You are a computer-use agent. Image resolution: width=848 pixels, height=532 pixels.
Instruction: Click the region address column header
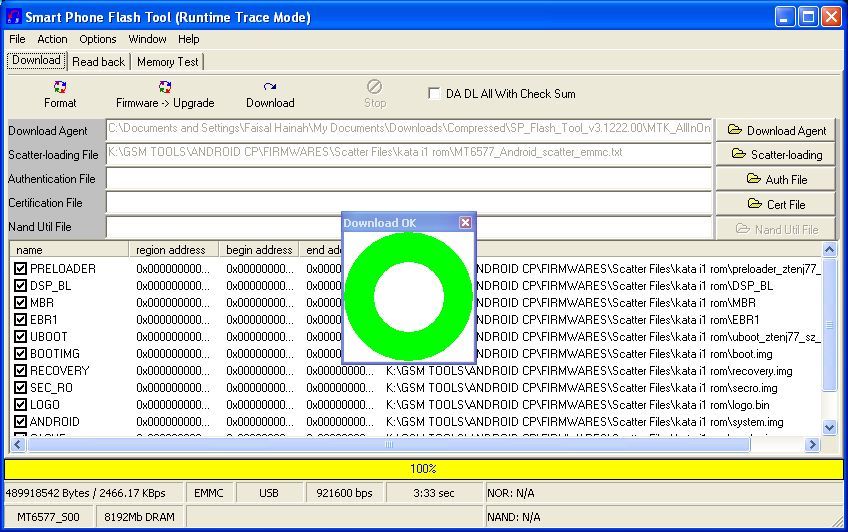click(174, 250)
